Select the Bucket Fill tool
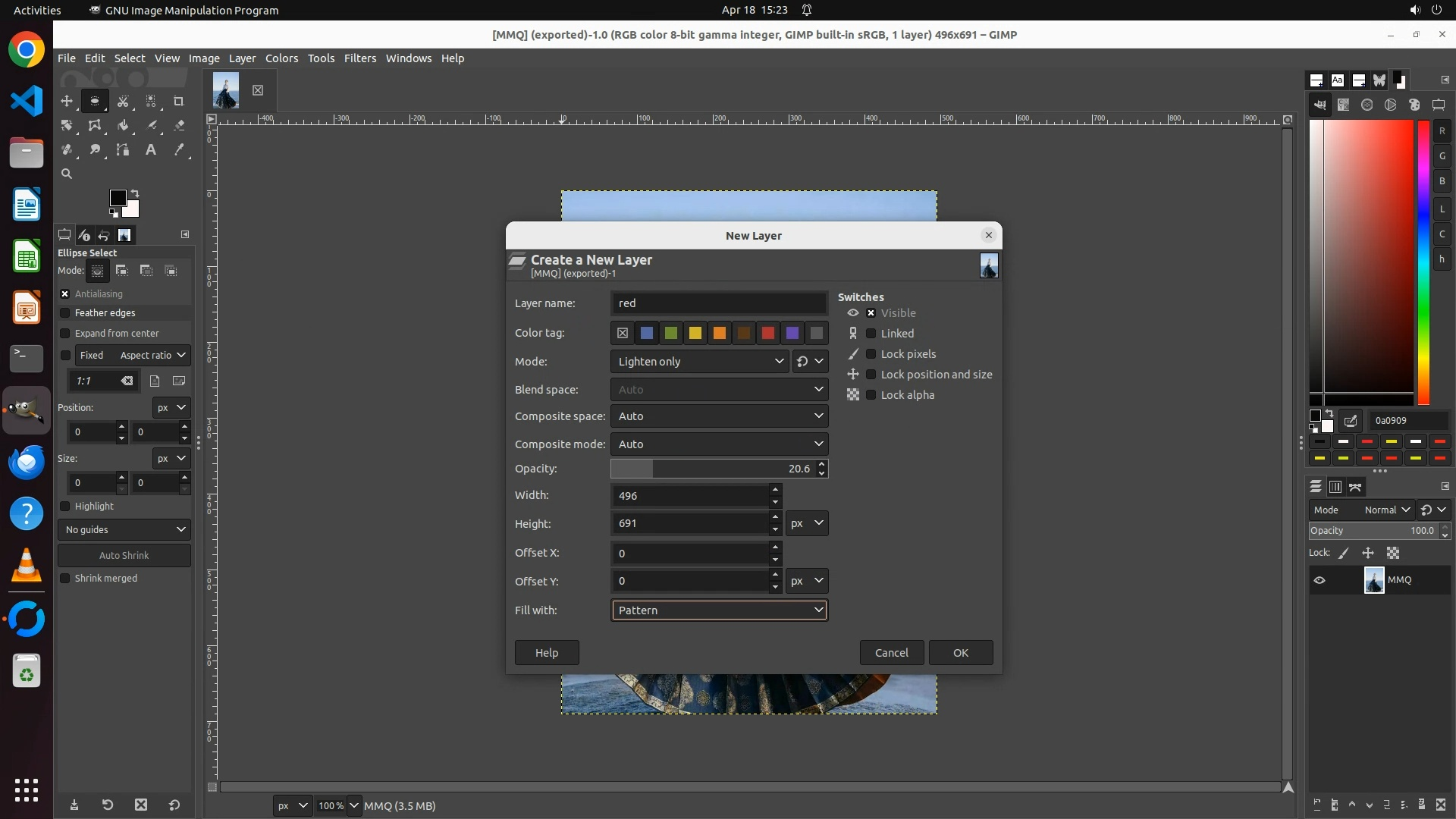This screenshot has height=819, width=1456. (x=123, y=125)
